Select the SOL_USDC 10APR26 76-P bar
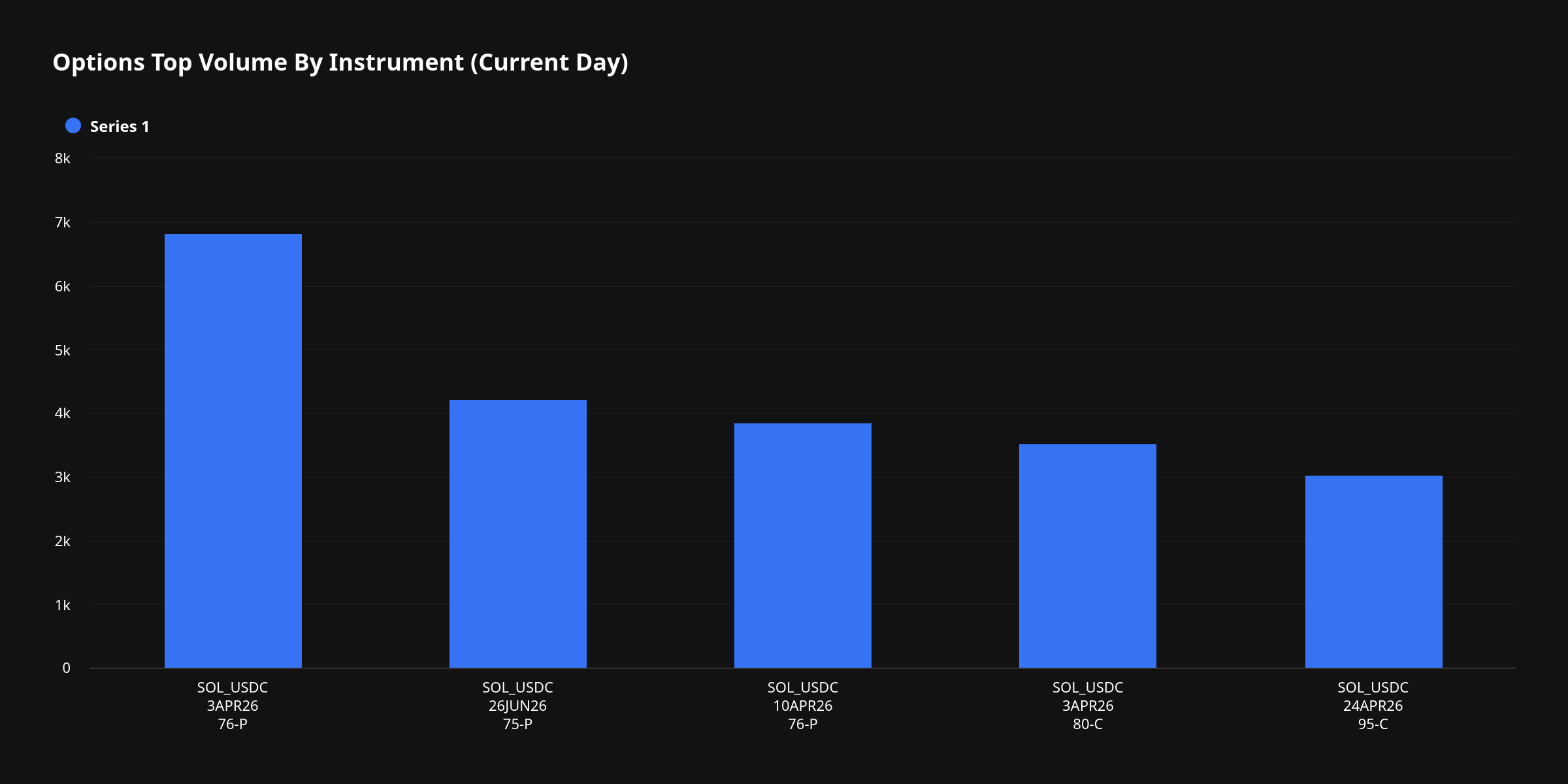The height and width of the screenshot is (784, 1568). click(802, 546)
